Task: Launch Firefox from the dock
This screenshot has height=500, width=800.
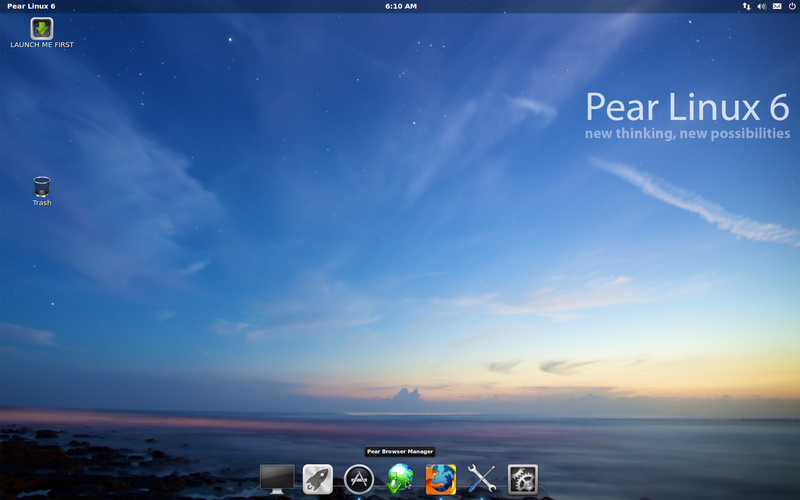Action: [x=441, y=479]
